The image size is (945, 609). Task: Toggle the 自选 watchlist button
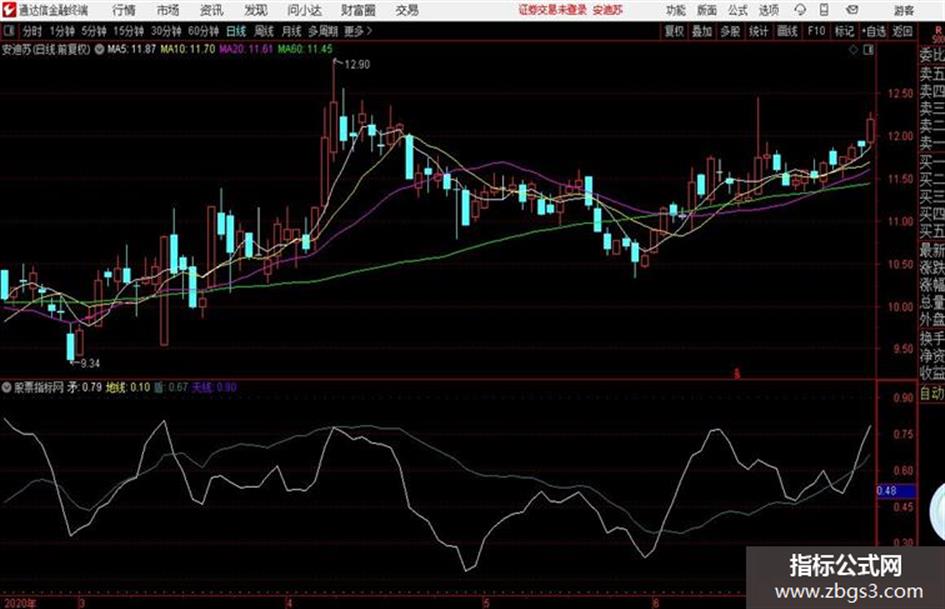[874, 31]
